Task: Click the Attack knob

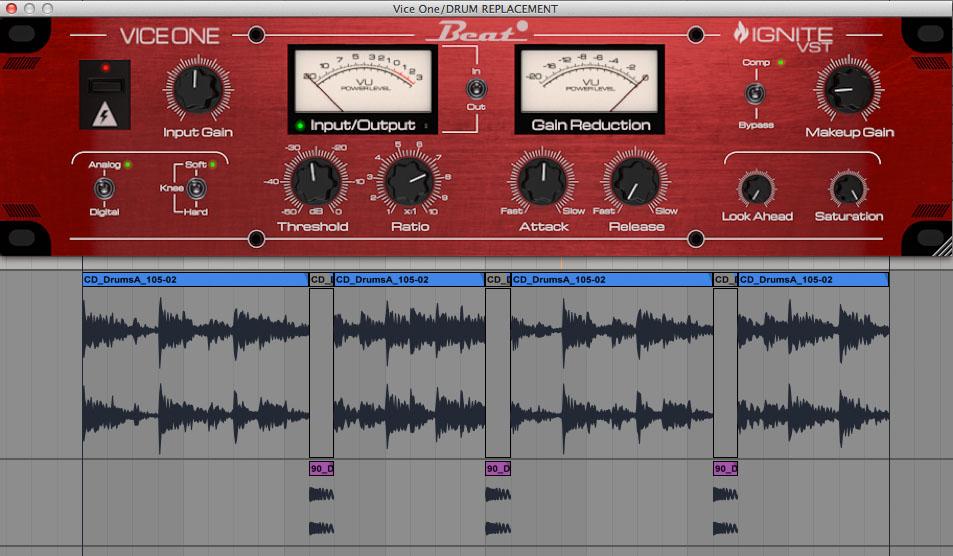Action: (543, 181)
